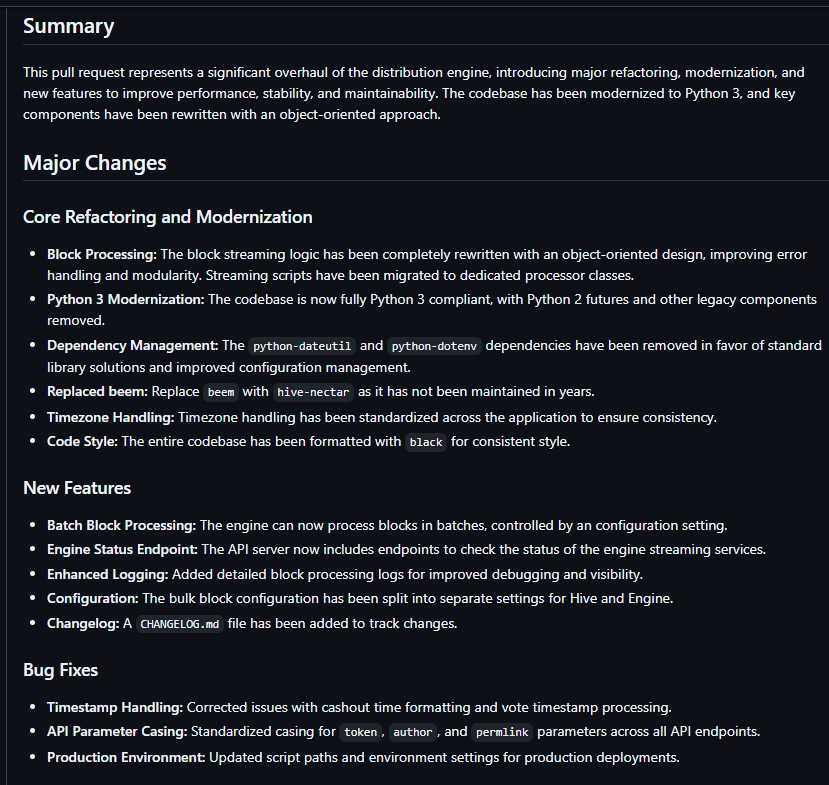Viewport: 829px width, 785px height.
Task: Click the Bug Fixes heading
Action: (x=60, y=670)
